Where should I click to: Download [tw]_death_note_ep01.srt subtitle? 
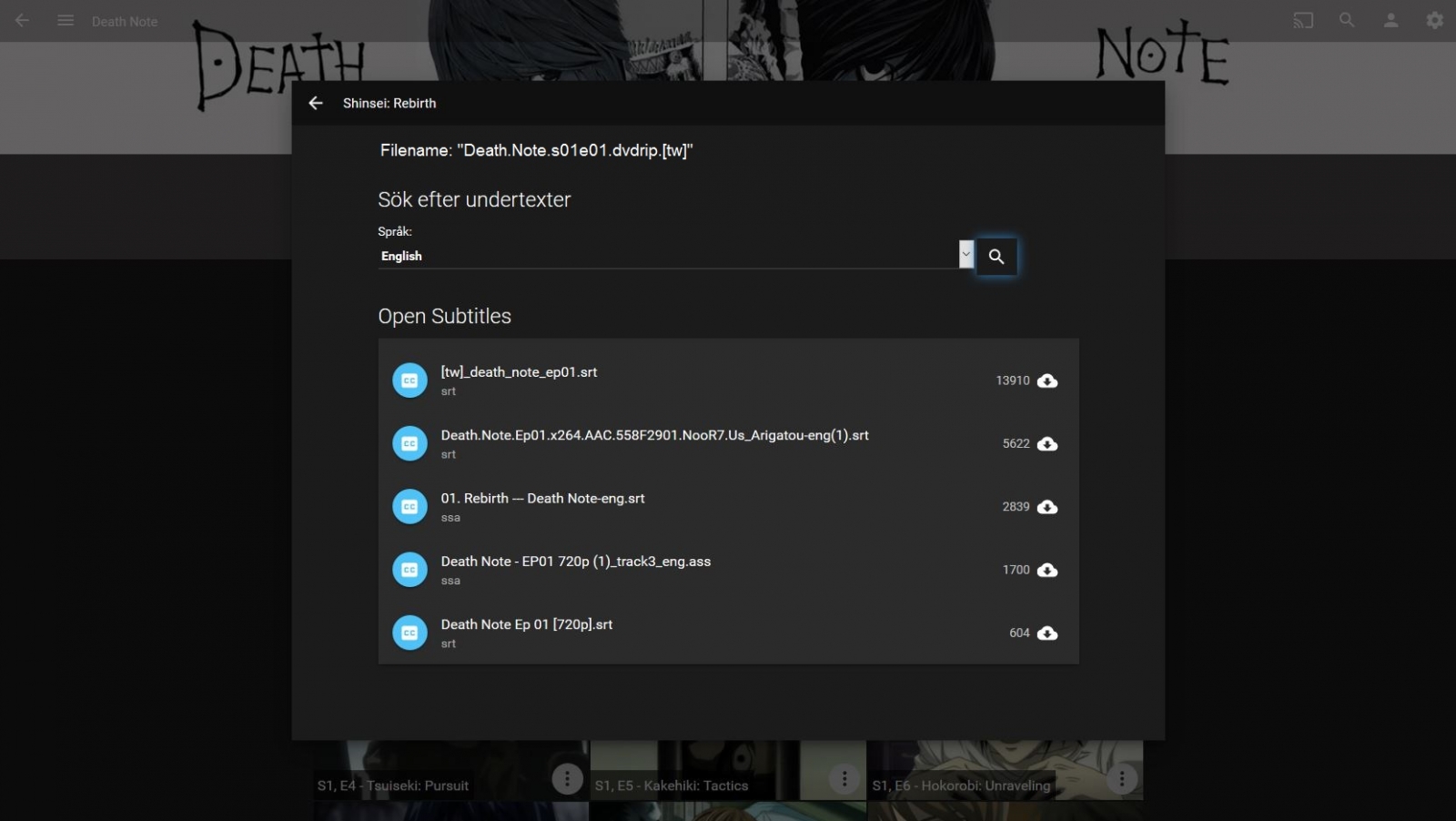pos(1047,380)
